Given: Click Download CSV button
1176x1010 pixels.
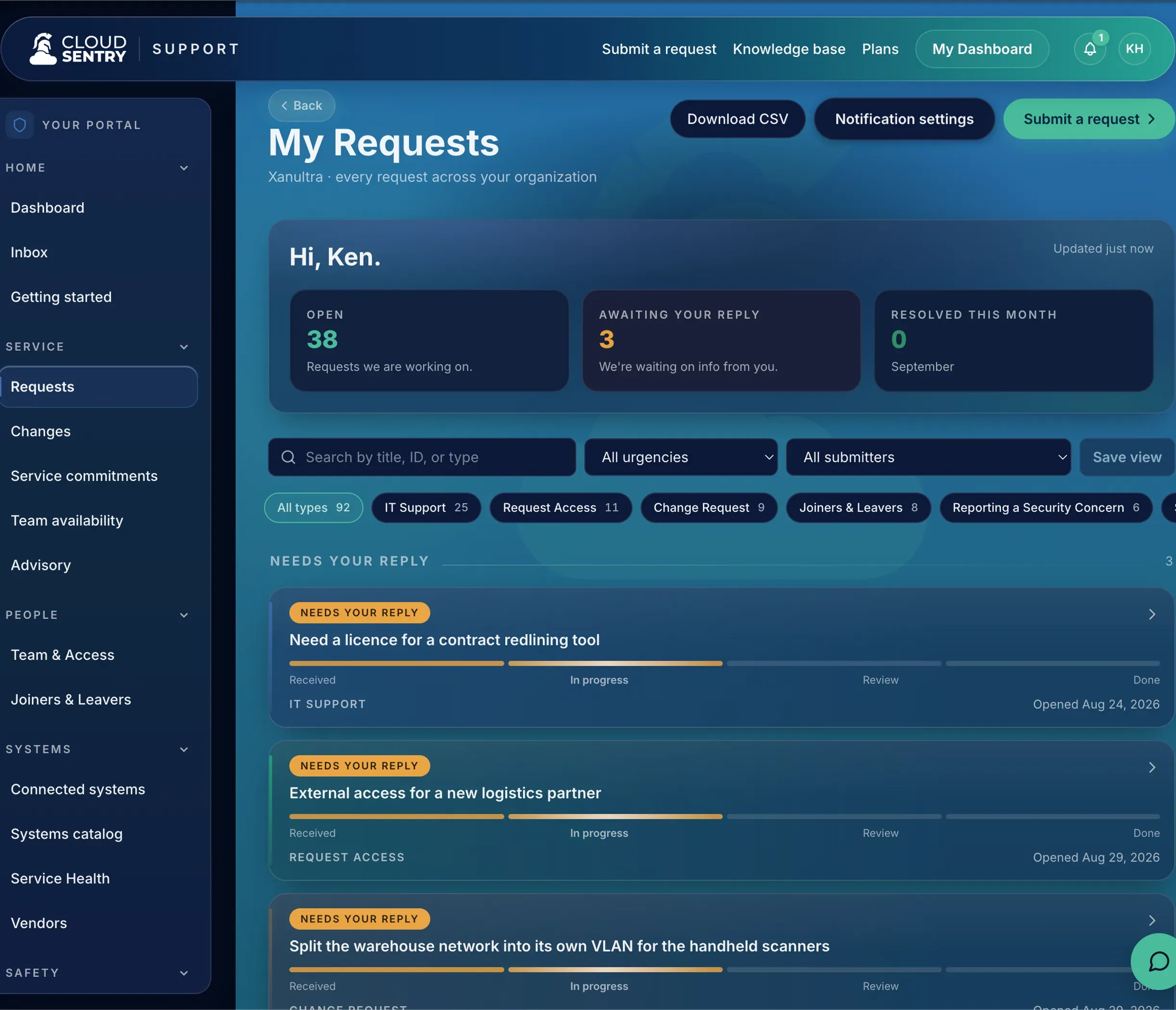Looking at the screenshot, I should (x=737, y=119).
